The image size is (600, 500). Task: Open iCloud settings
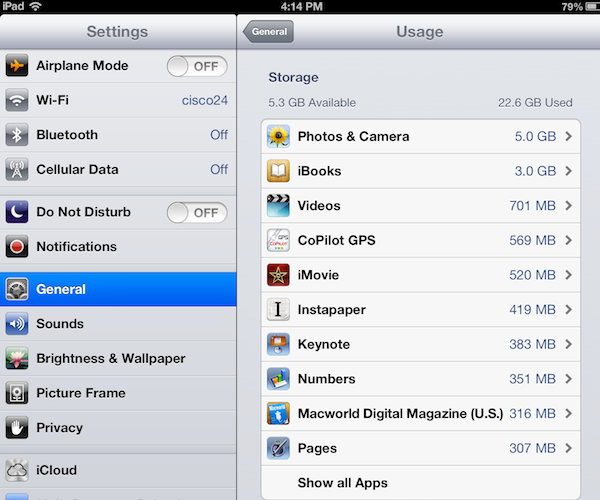[x=118, y=470]
